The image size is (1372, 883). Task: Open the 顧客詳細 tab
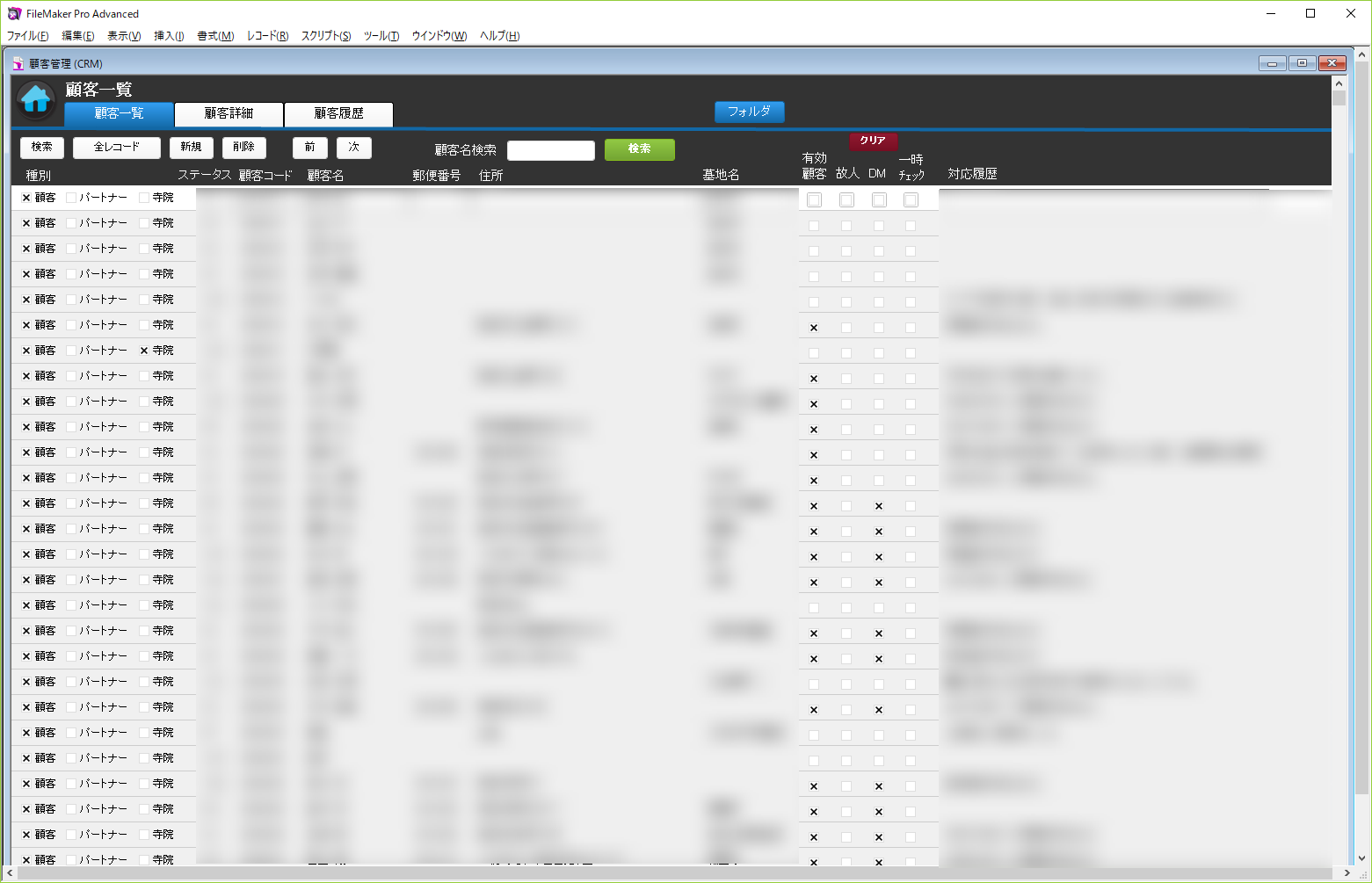click(x=229, y=113)
